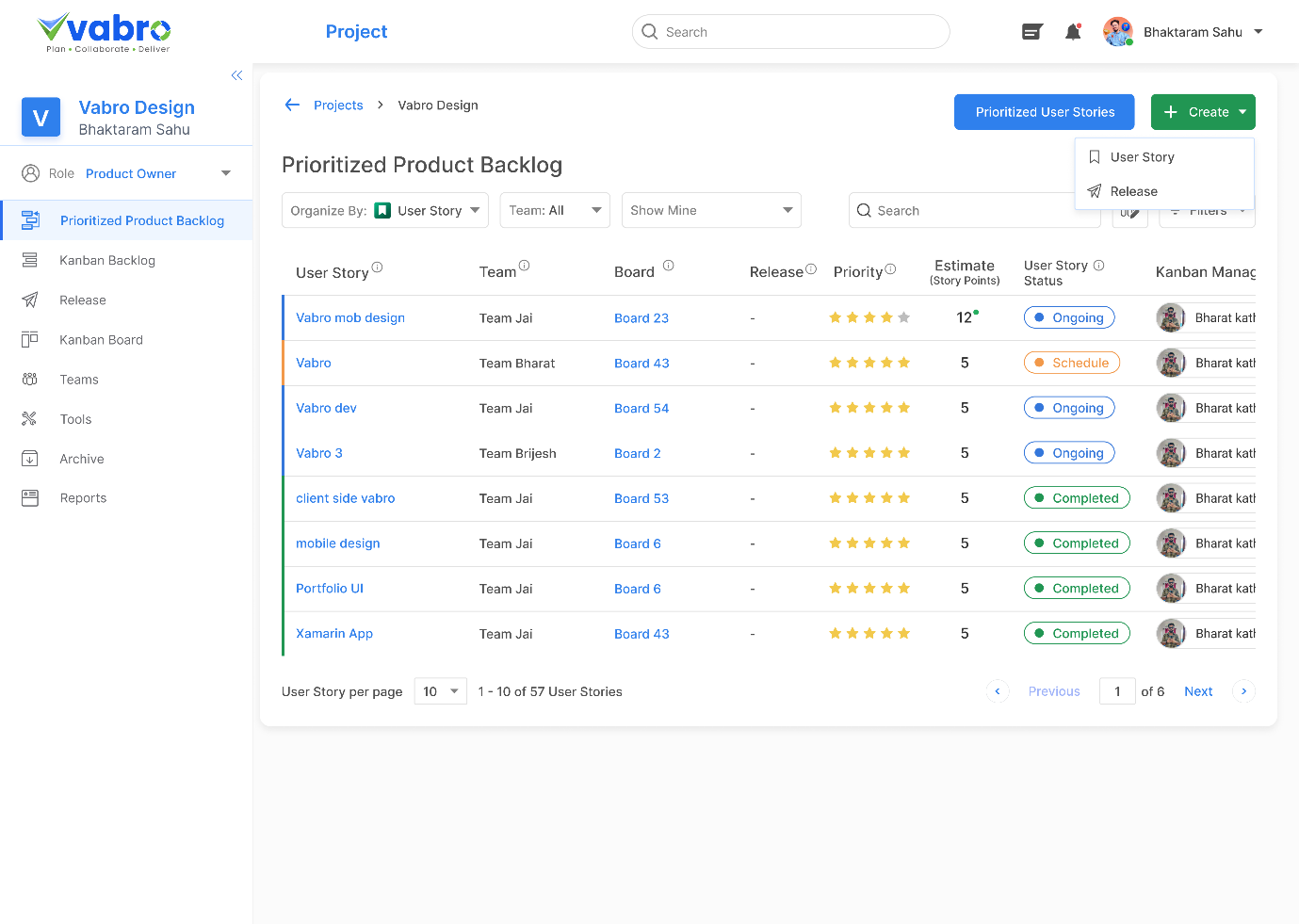Open the messages icon in header

[1032, 32]
